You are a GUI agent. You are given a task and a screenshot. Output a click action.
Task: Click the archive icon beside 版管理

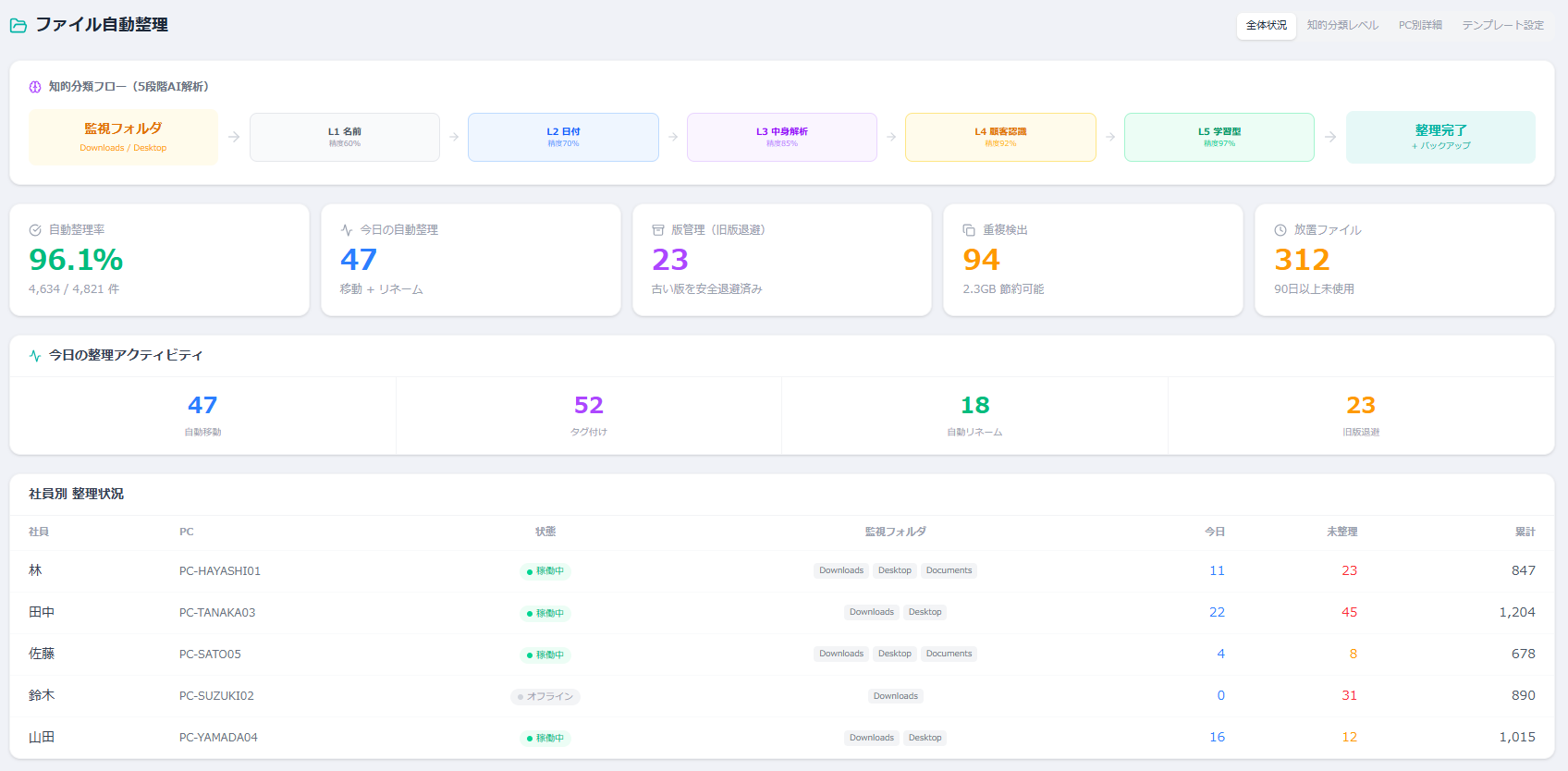(658, 230)
